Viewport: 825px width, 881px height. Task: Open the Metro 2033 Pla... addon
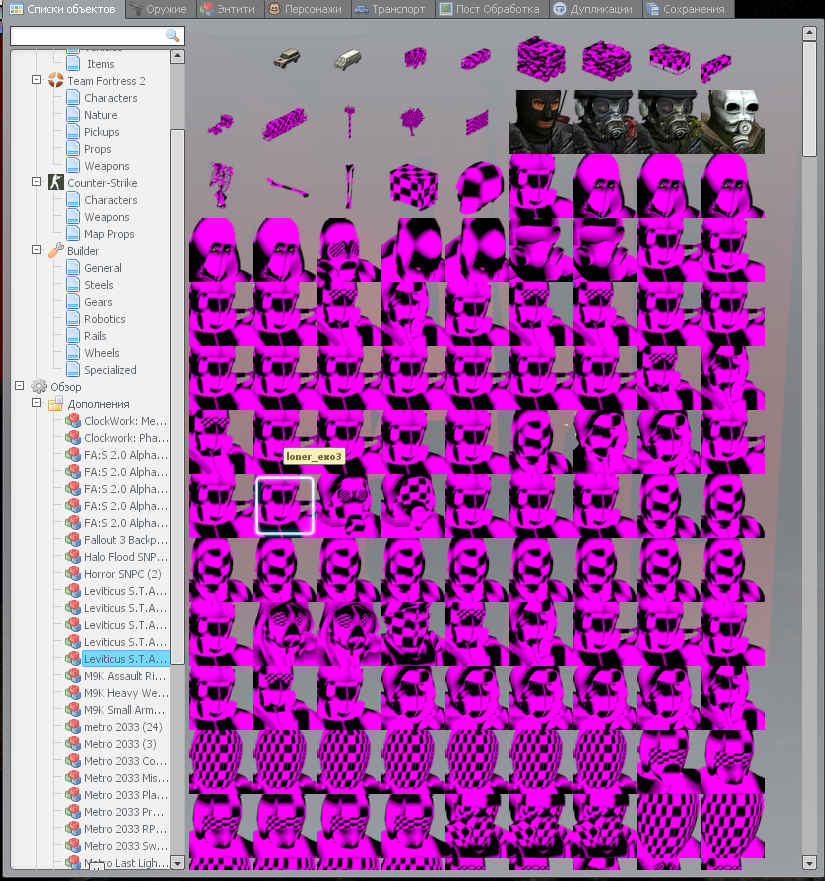[124, 794]
